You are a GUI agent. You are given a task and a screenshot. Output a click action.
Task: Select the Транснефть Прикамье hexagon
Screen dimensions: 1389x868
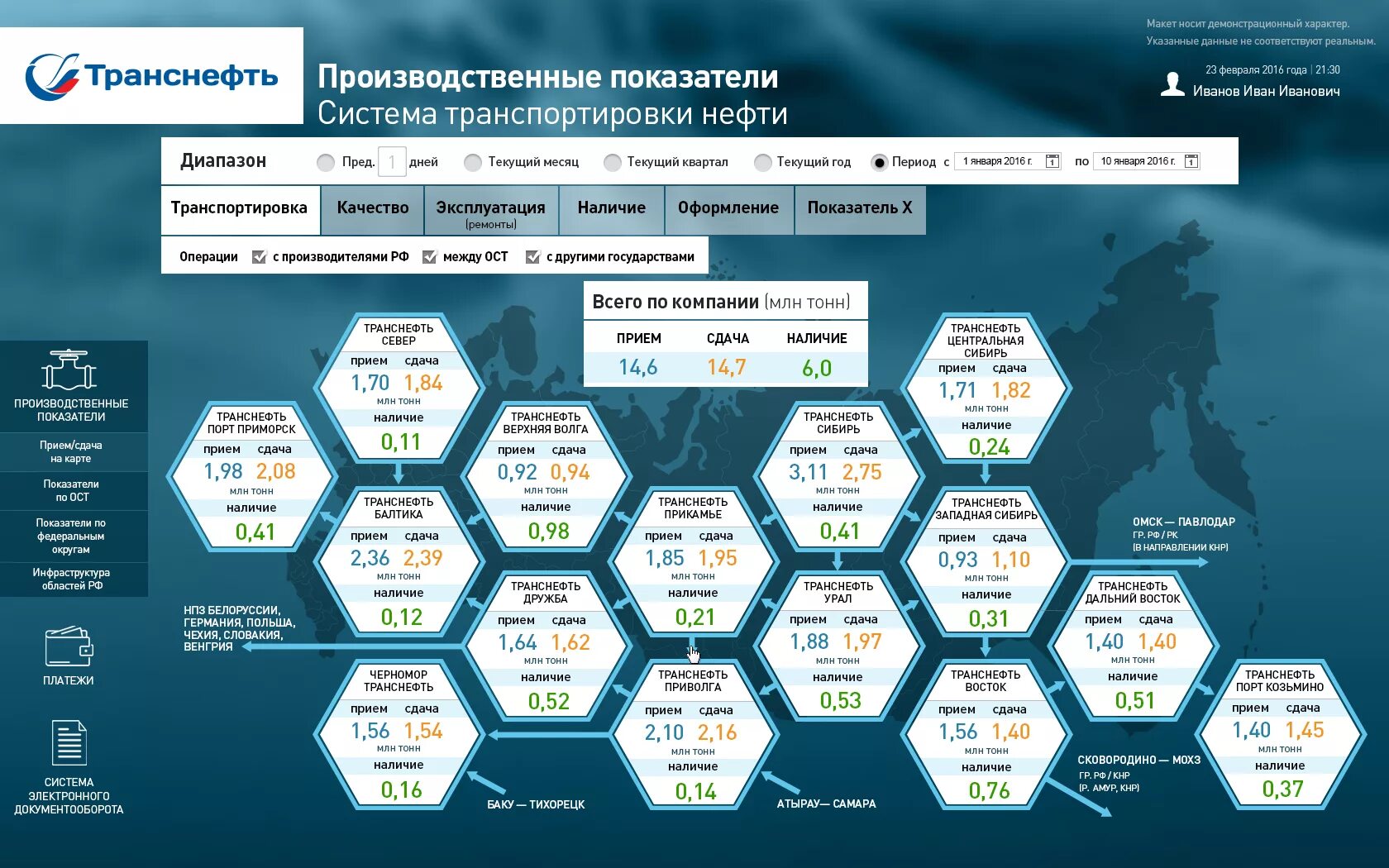coord(693,562)
